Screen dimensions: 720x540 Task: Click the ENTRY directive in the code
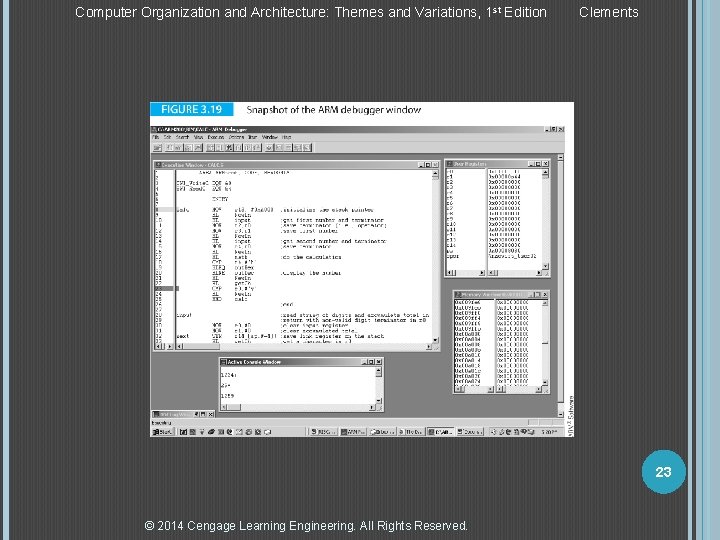pos(220,199)
